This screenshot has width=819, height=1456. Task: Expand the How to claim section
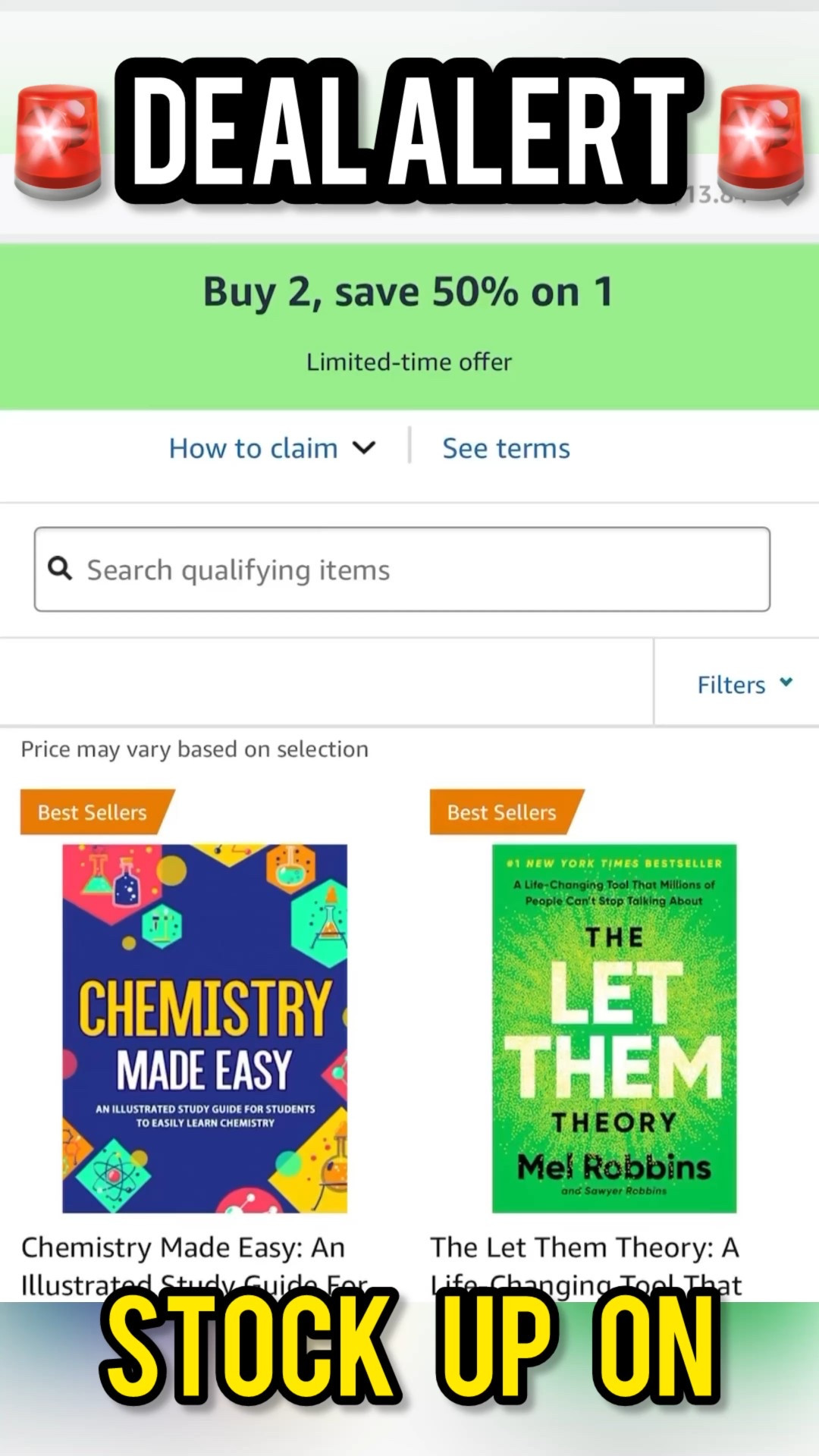pyautogui.click(x=253, y=447)
